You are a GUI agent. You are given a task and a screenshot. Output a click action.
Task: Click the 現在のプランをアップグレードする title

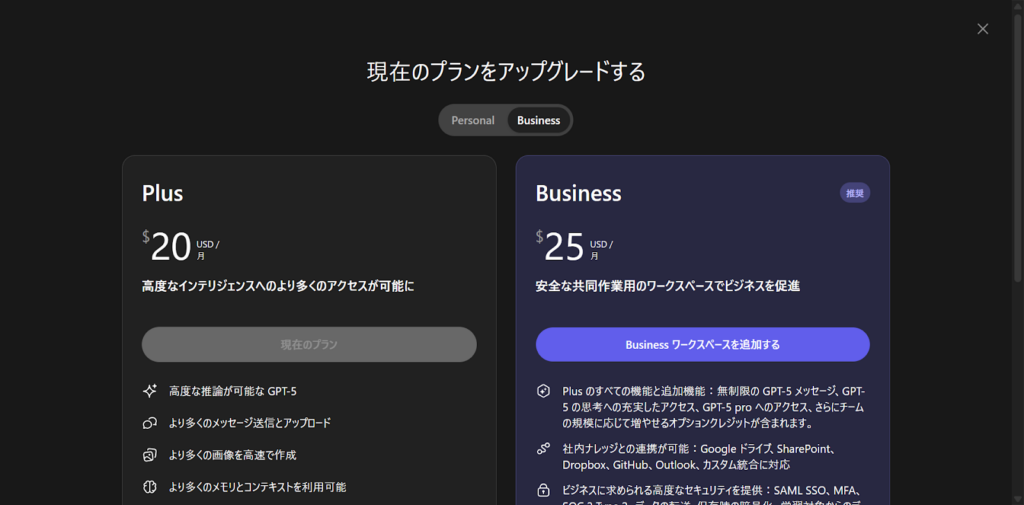(506, 72)
